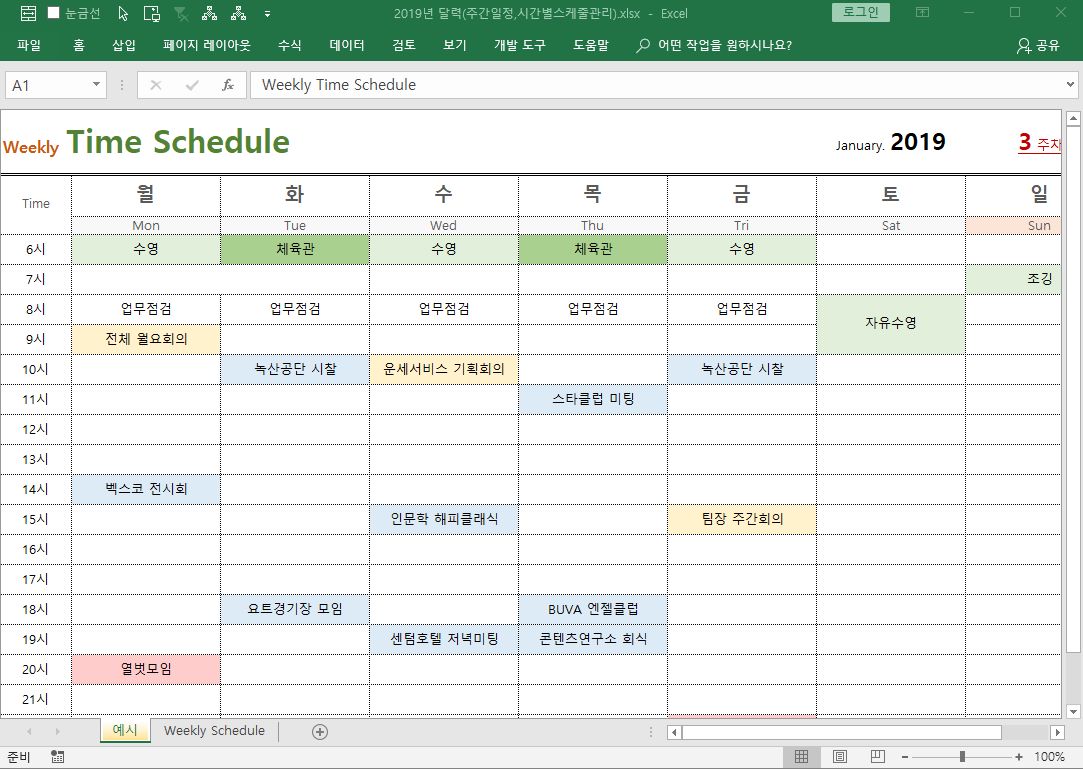Image resolution: width=1083 pixels, height=769 pixels.
Task: Open the 개발 도구 tab
Action: 519,45
